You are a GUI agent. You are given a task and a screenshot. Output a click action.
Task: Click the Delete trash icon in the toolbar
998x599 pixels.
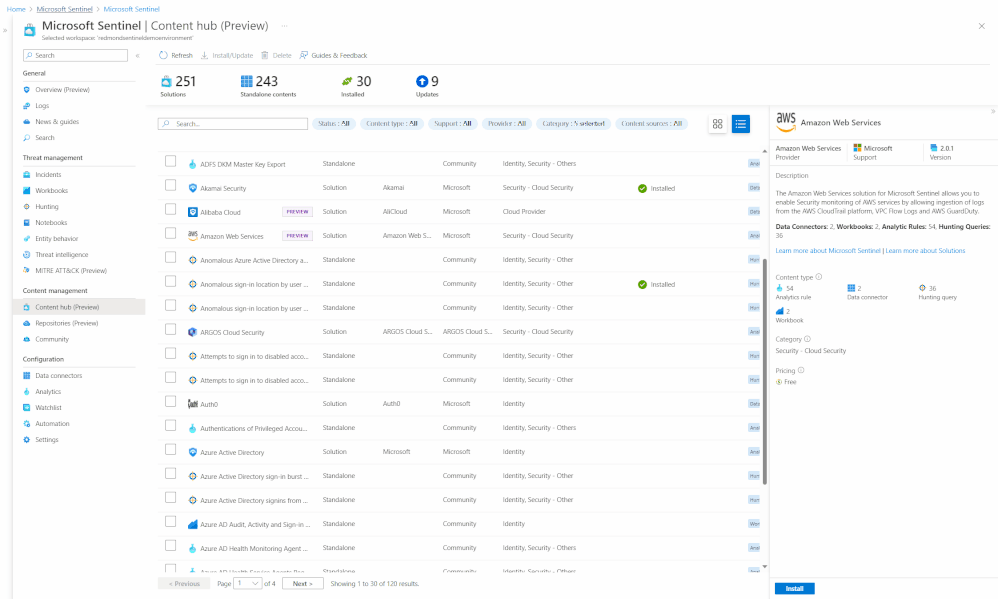[265, 55]
